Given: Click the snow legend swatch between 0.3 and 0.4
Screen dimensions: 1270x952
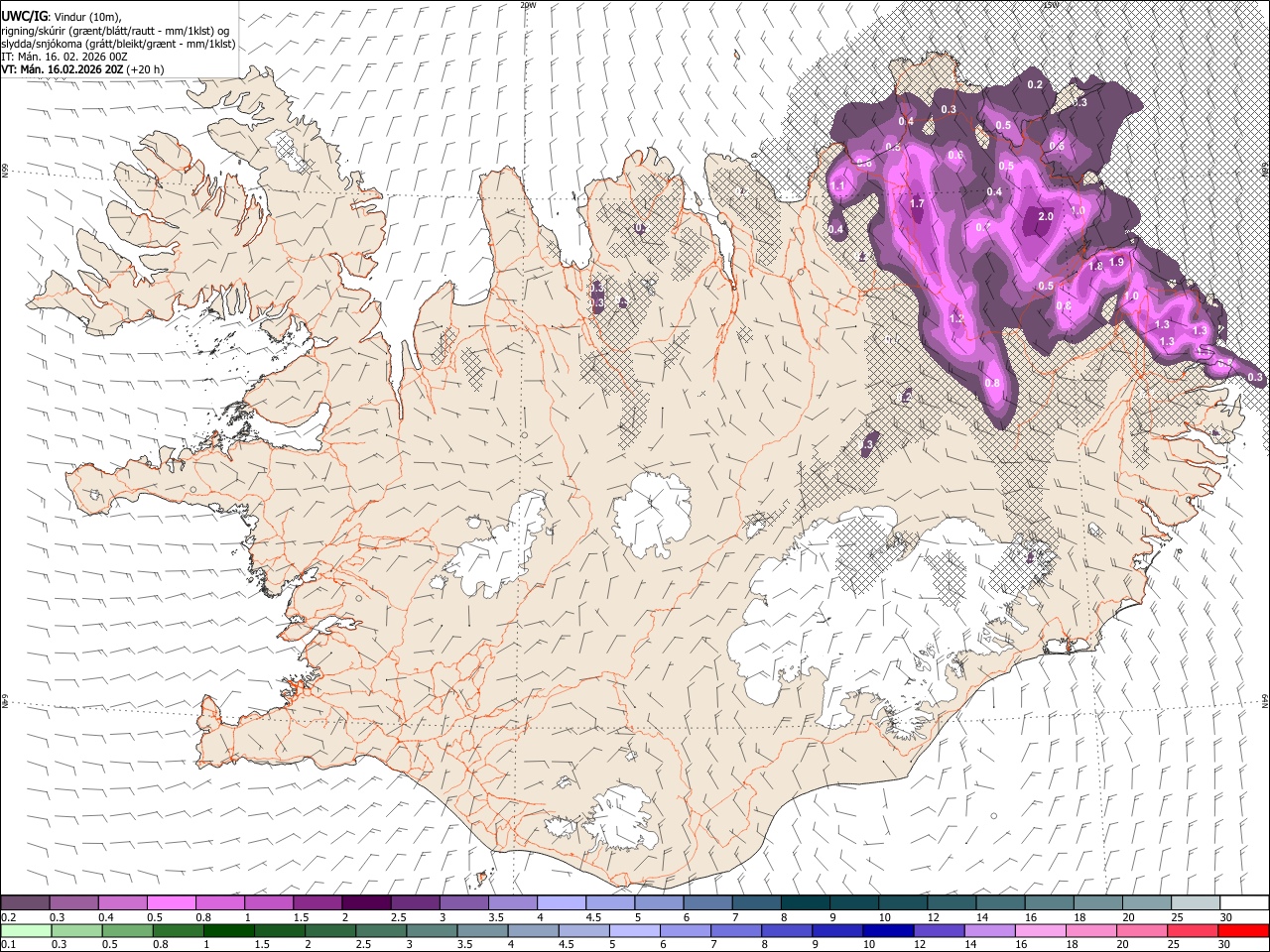Looking at the screenshot, I should [x=73, y=902].
